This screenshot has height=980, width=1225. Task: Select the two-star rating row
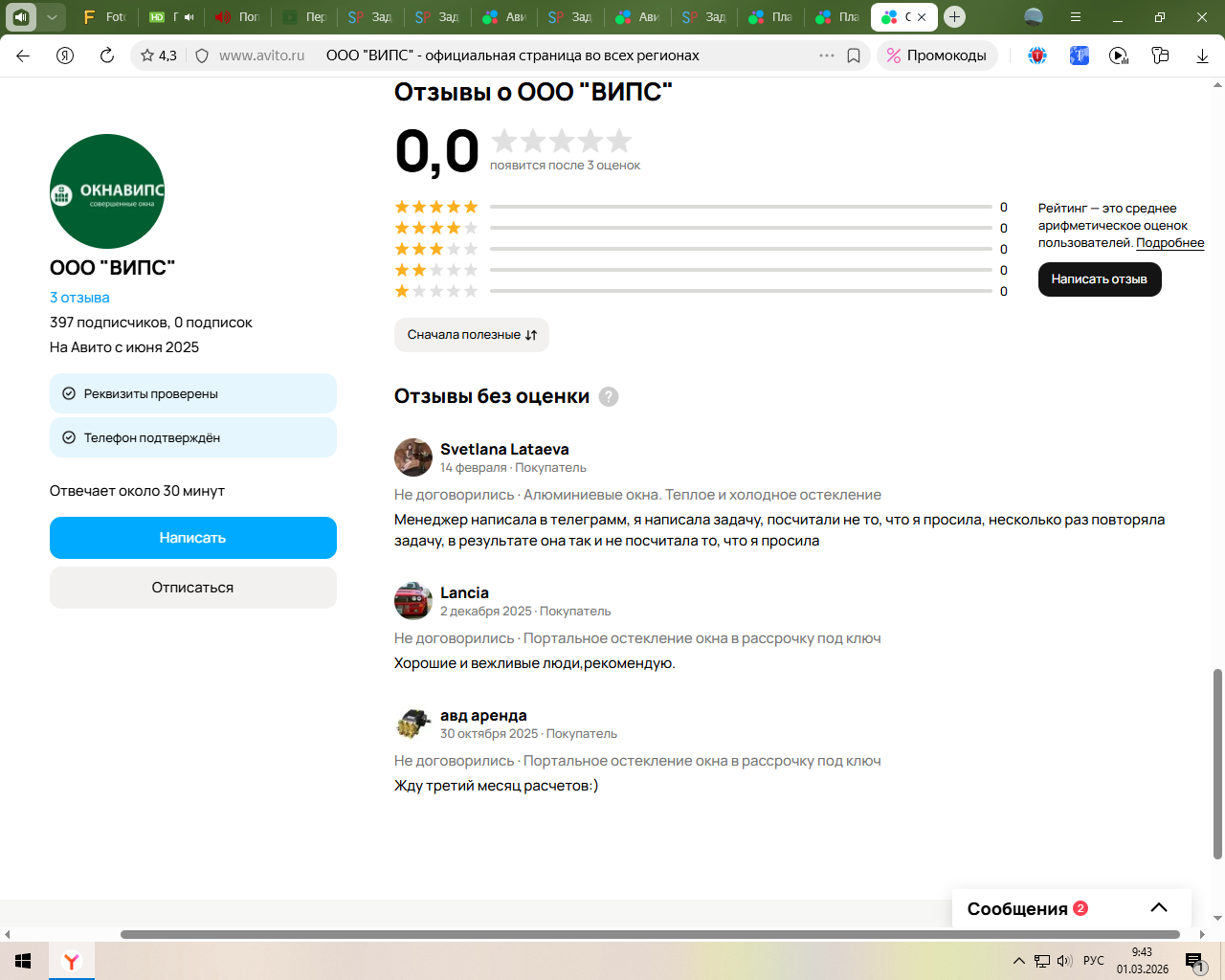click(701, 270)
